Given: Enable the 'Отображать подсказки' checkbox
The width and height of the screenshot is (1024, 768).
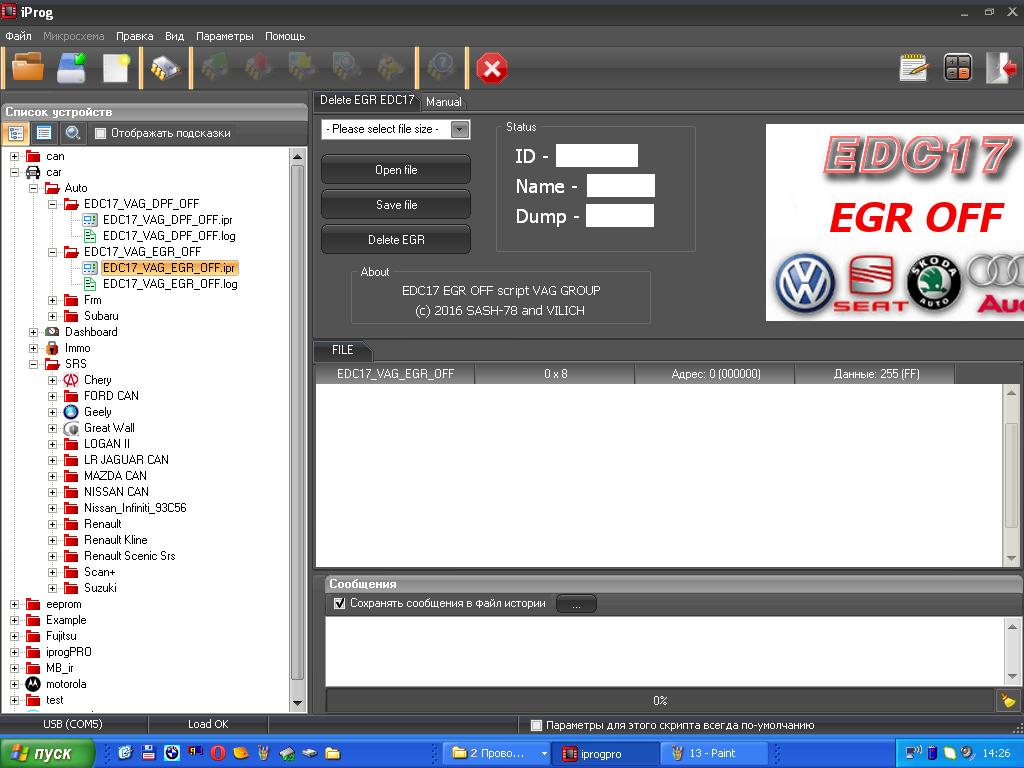Looking at the screenshot, I should [x=100, y=133].
